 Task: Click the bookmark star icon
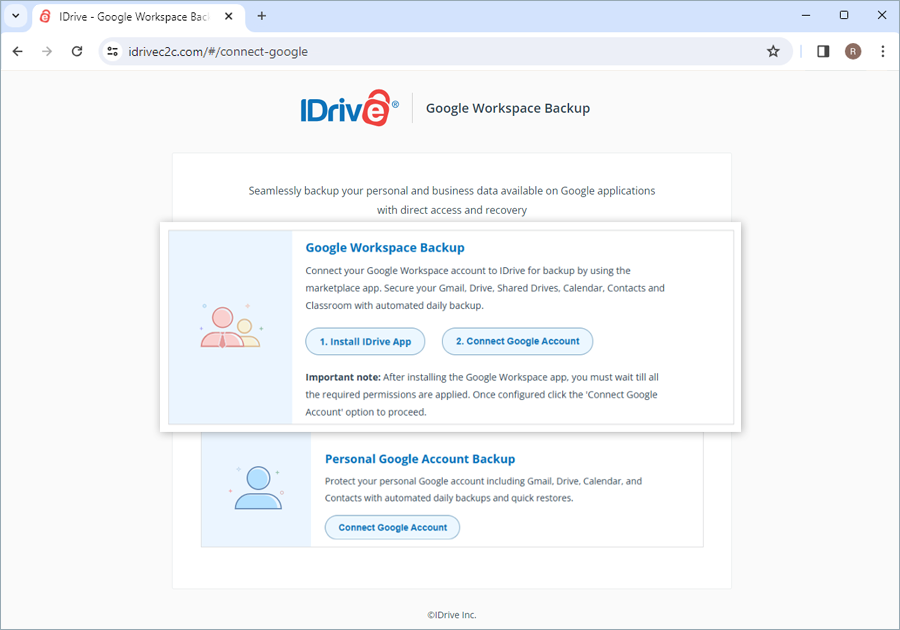[x=773, y=51]
